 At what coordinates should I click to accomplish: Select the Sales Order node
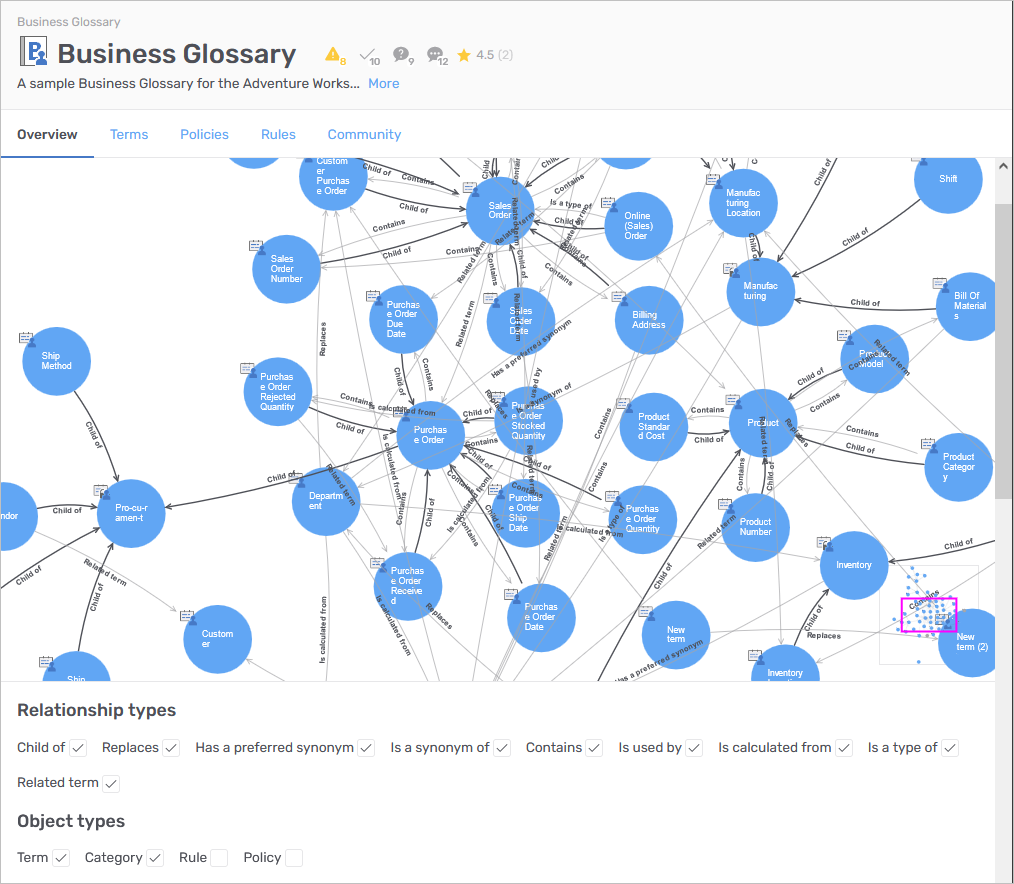coord(500,211)
